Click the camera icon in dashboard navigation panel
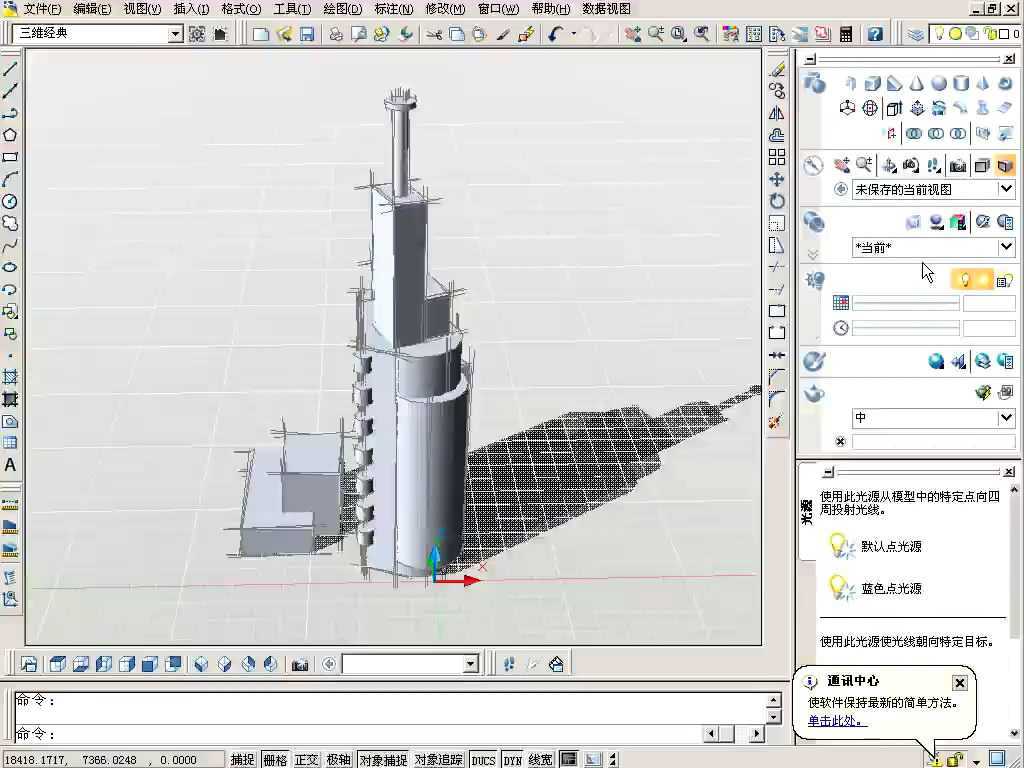The width and height of the screenshot is (1024, 768). [x=958, y=166]
